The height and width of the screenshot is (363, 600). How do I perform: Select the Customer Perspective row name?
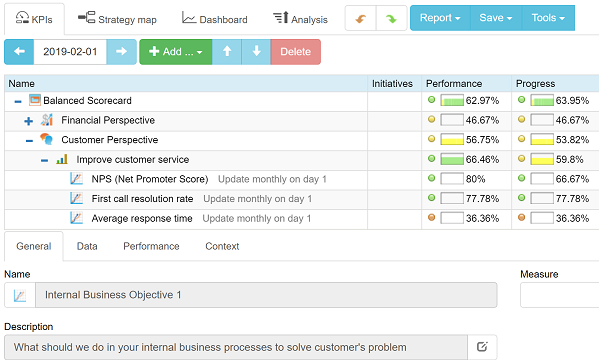(x=109, y=140)
